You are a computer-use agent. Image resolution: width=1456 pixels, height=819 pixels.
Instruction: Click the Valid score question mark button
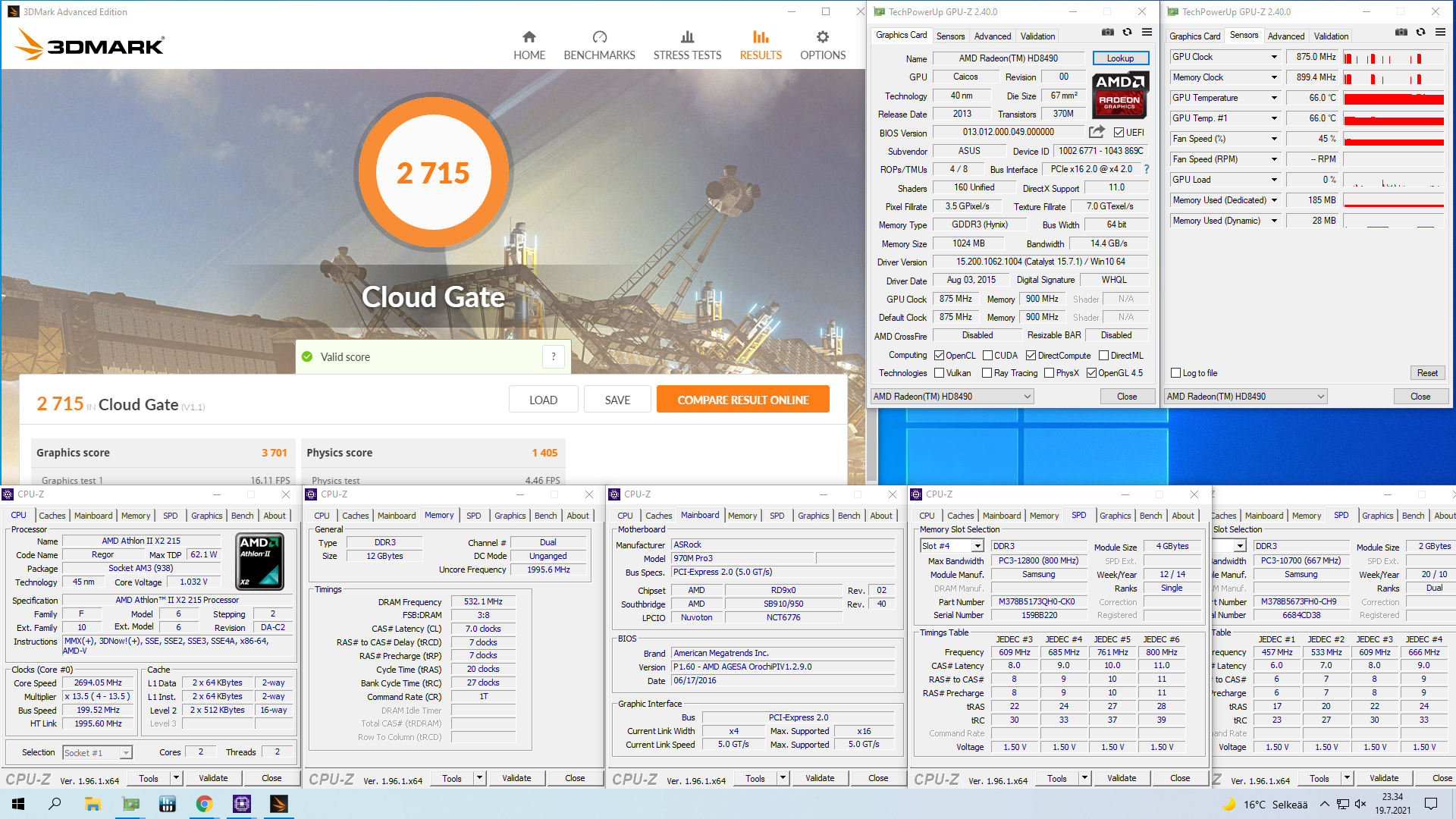coord(554,356)
